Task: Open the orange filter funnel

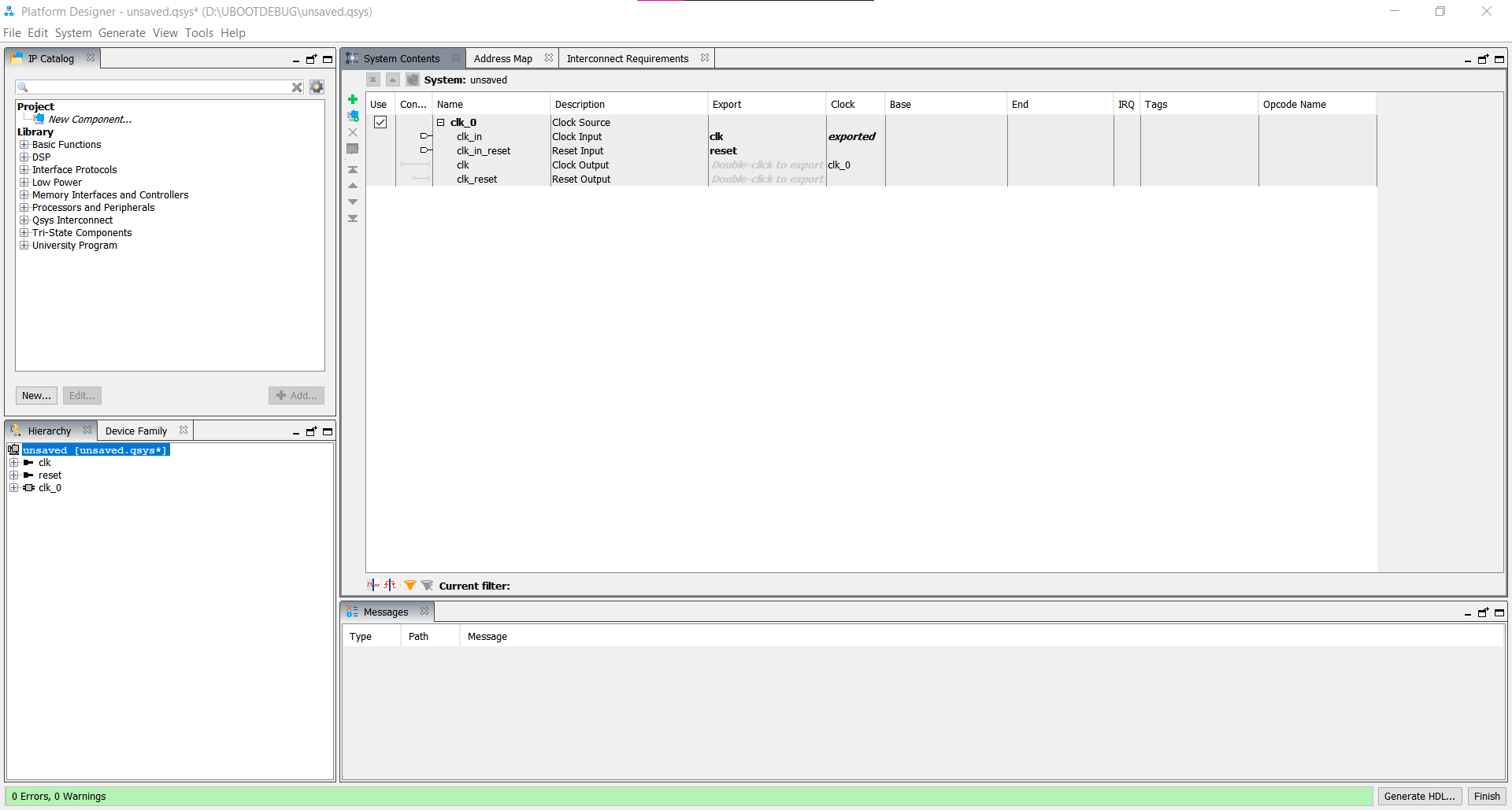Action: [409, 585]
